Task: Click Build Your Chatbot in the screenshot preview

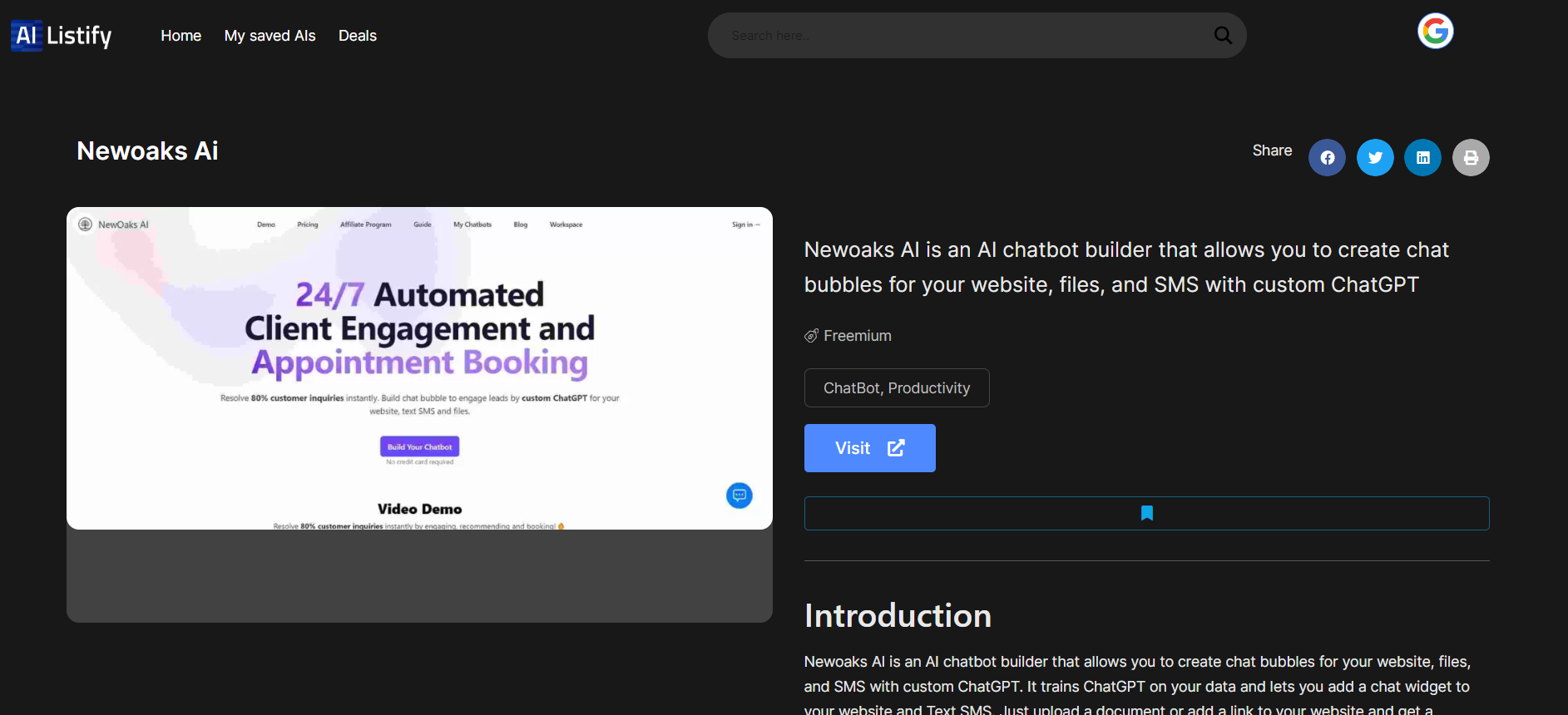Action: (420, 446)
